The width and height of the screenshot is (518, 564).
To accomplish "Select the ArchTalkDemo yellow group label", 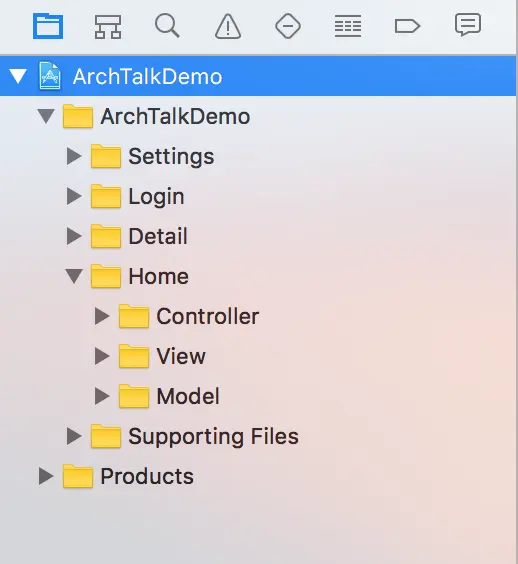I will click(175, 117).
